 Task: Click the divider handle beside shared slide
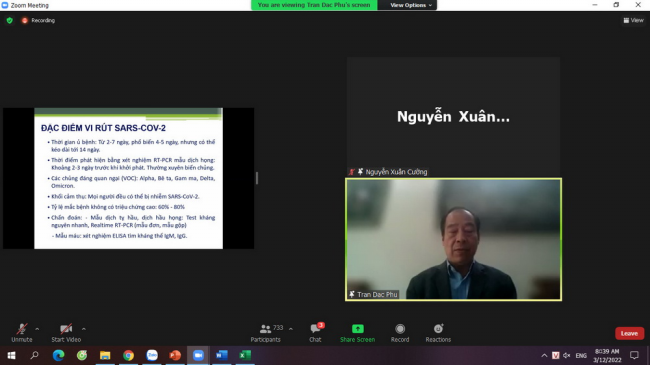(257, 178)
